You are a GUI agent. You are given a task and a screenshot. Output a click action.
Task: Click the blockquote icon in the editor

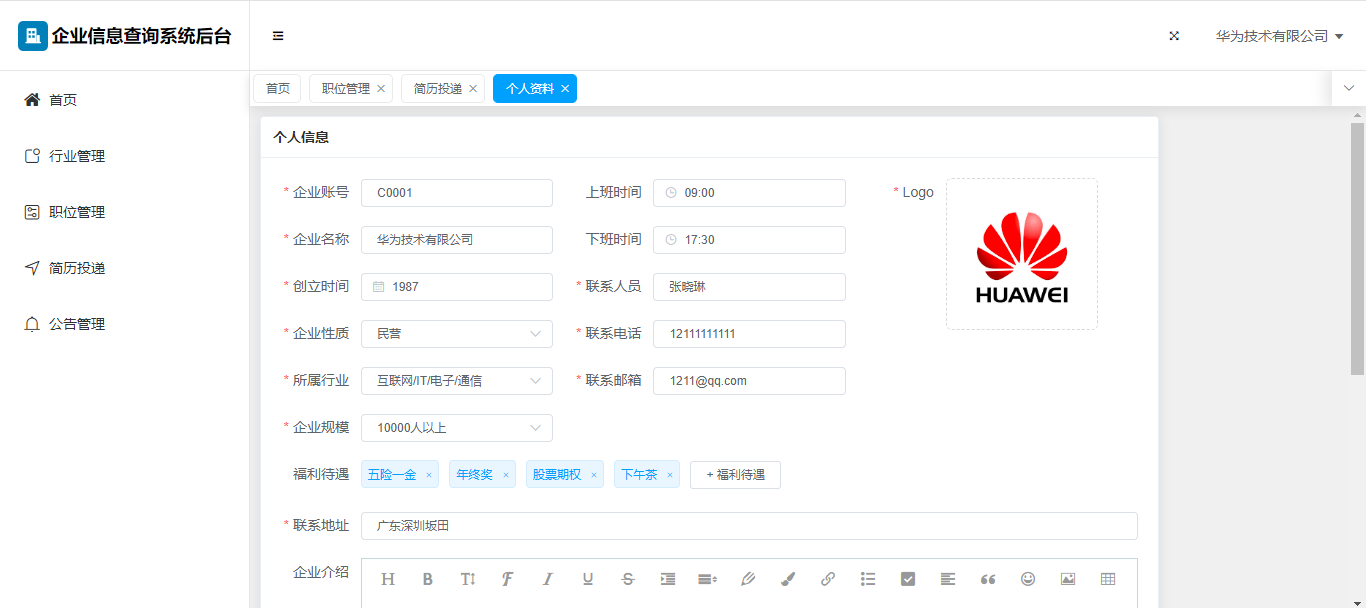[988, 579]
